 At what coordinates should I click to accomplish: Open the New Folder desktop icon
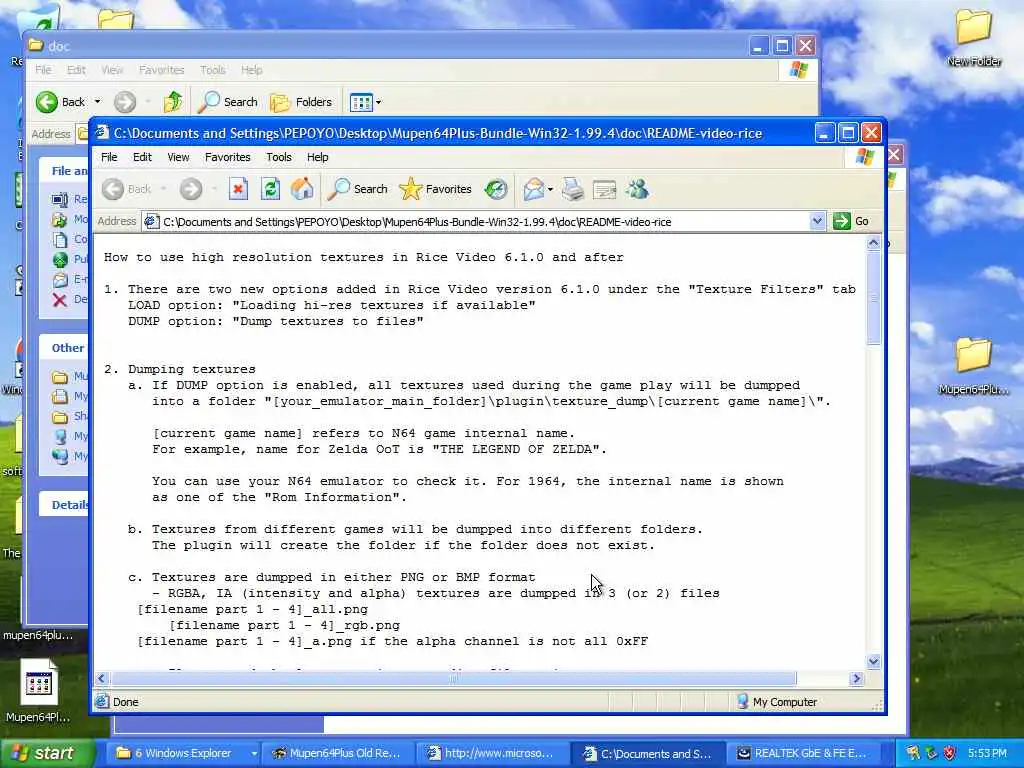point(974,38)
